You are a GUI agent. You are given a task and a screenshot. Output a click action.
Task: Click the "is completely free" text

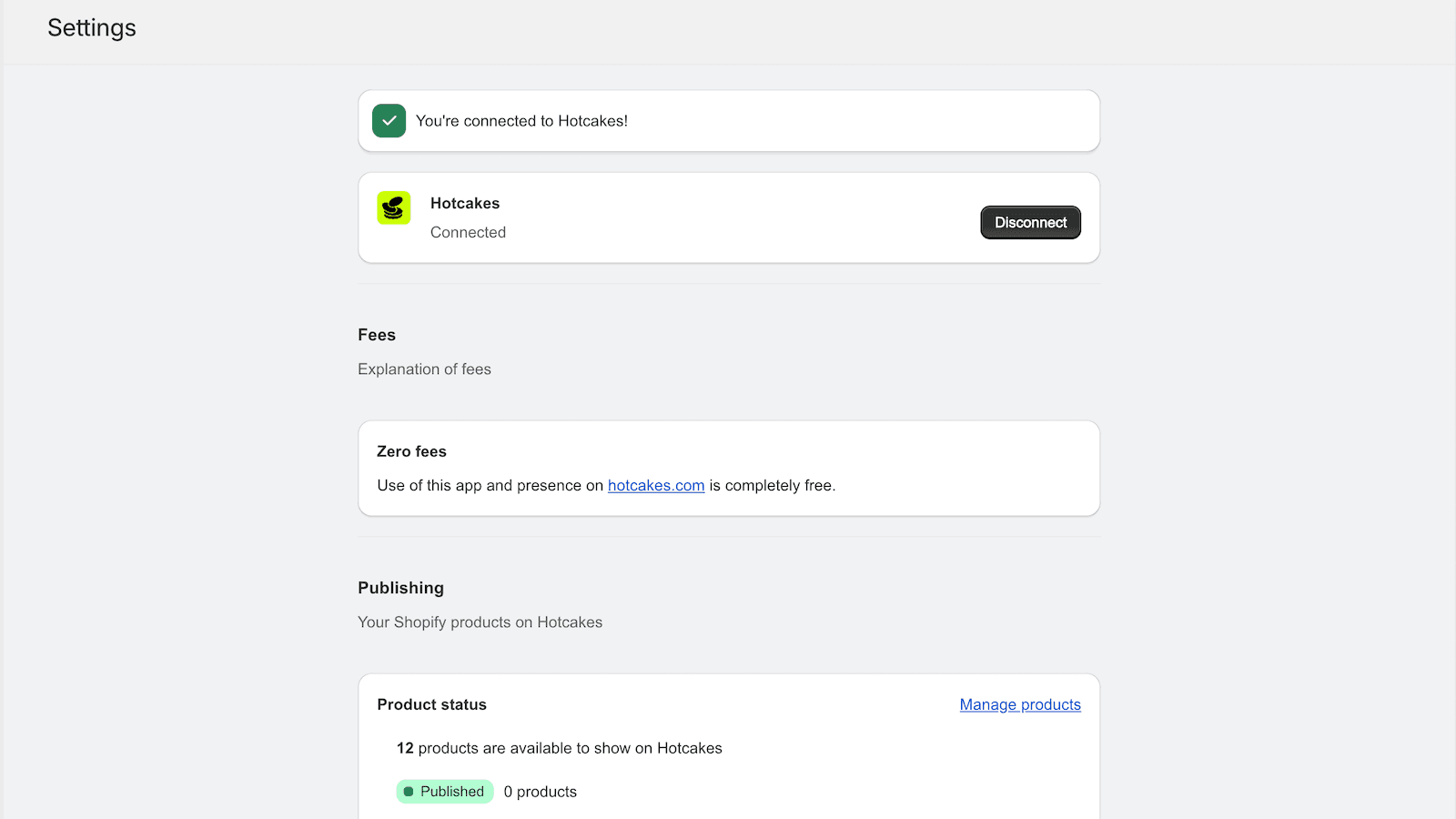772,486
